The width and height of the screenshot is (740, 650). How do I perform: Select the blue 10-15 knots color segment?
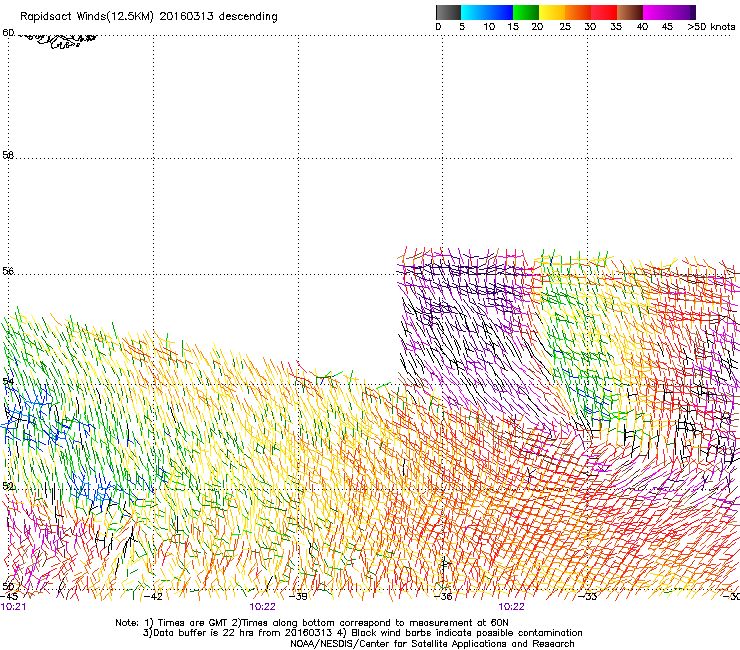coord(500,12)
